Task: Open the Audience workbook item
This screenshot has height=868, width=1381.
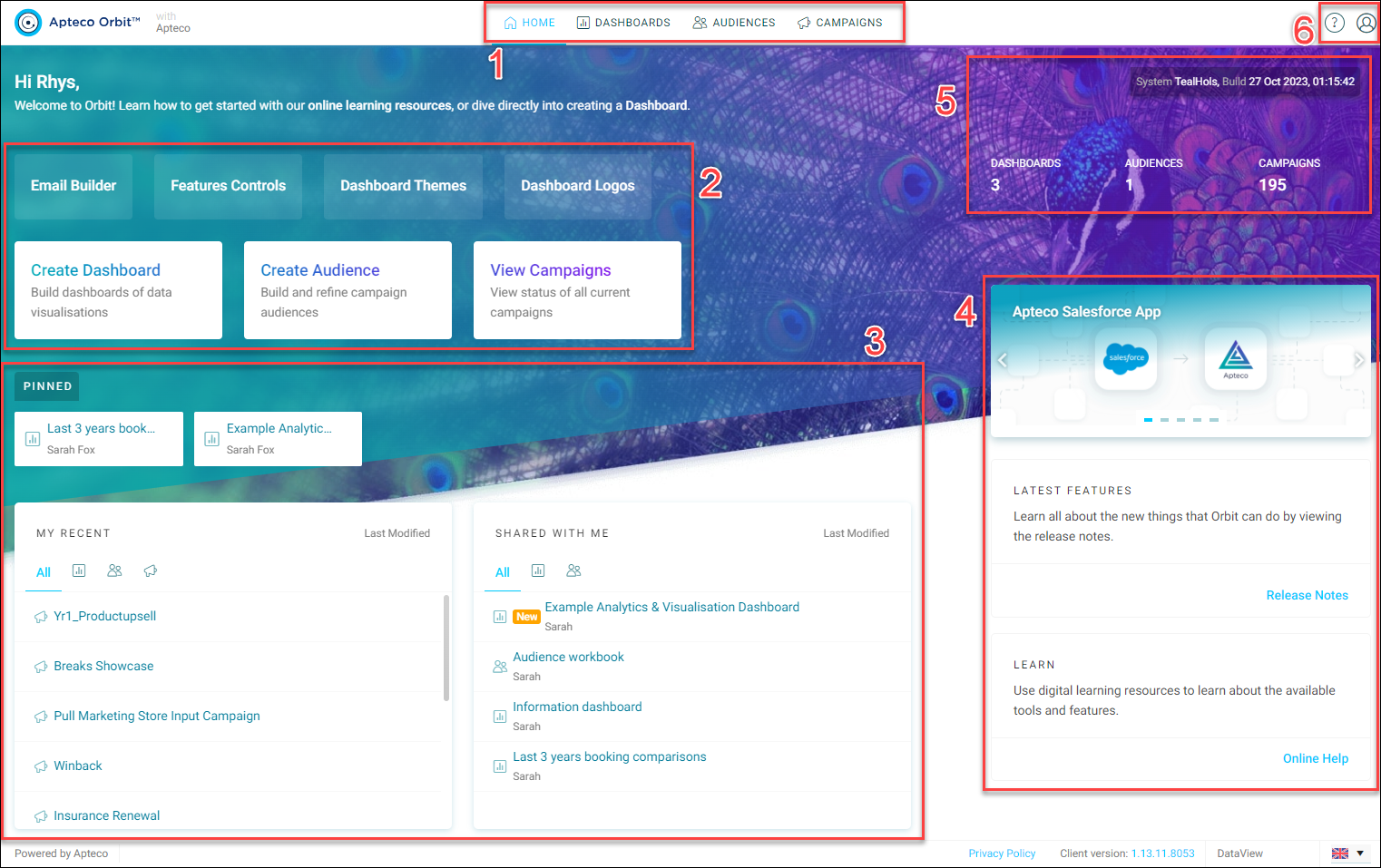Action: (x=568, y=658)
